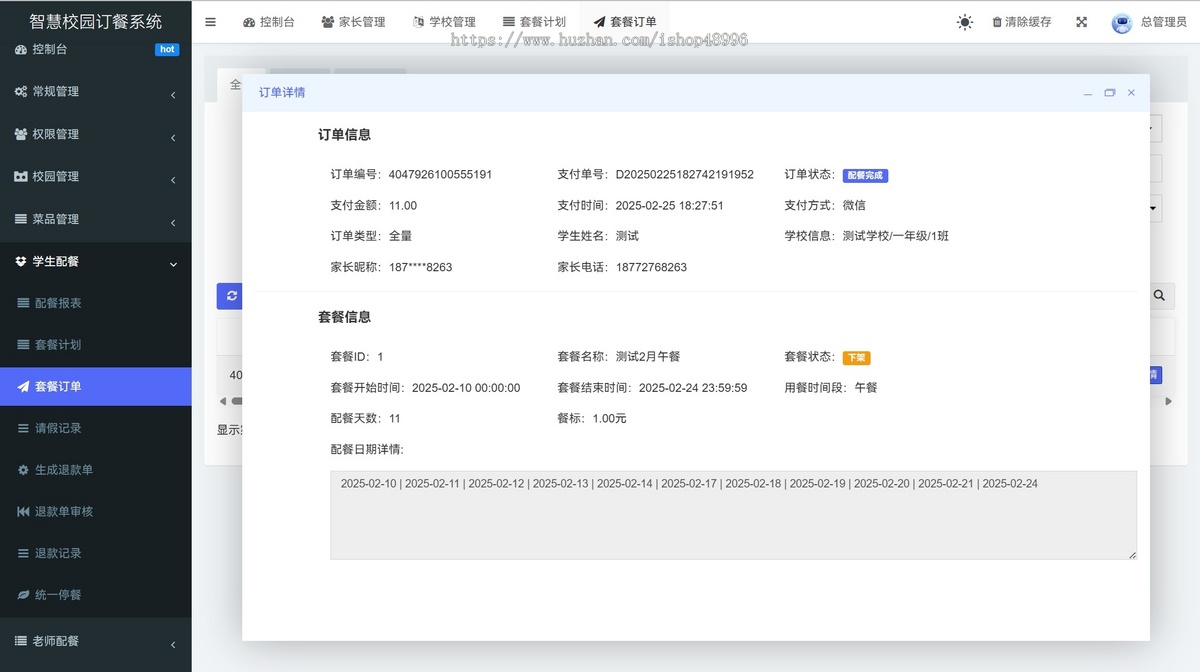Click the table scrollbar left arrow
Viewport: 1200px width, 672px height.
tap(223, 401)
